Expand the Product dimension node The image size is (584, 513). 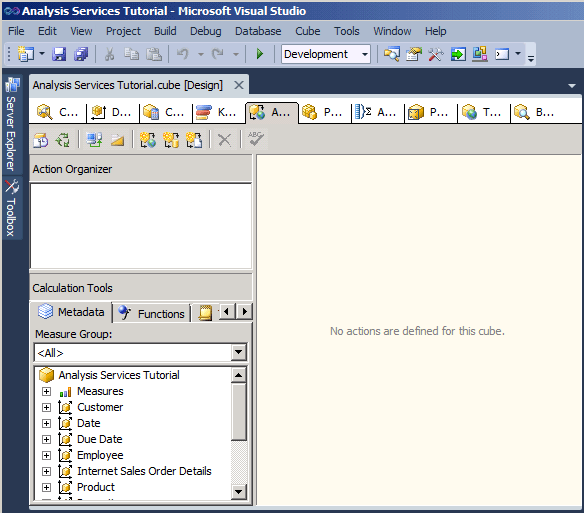pos(46,488)
